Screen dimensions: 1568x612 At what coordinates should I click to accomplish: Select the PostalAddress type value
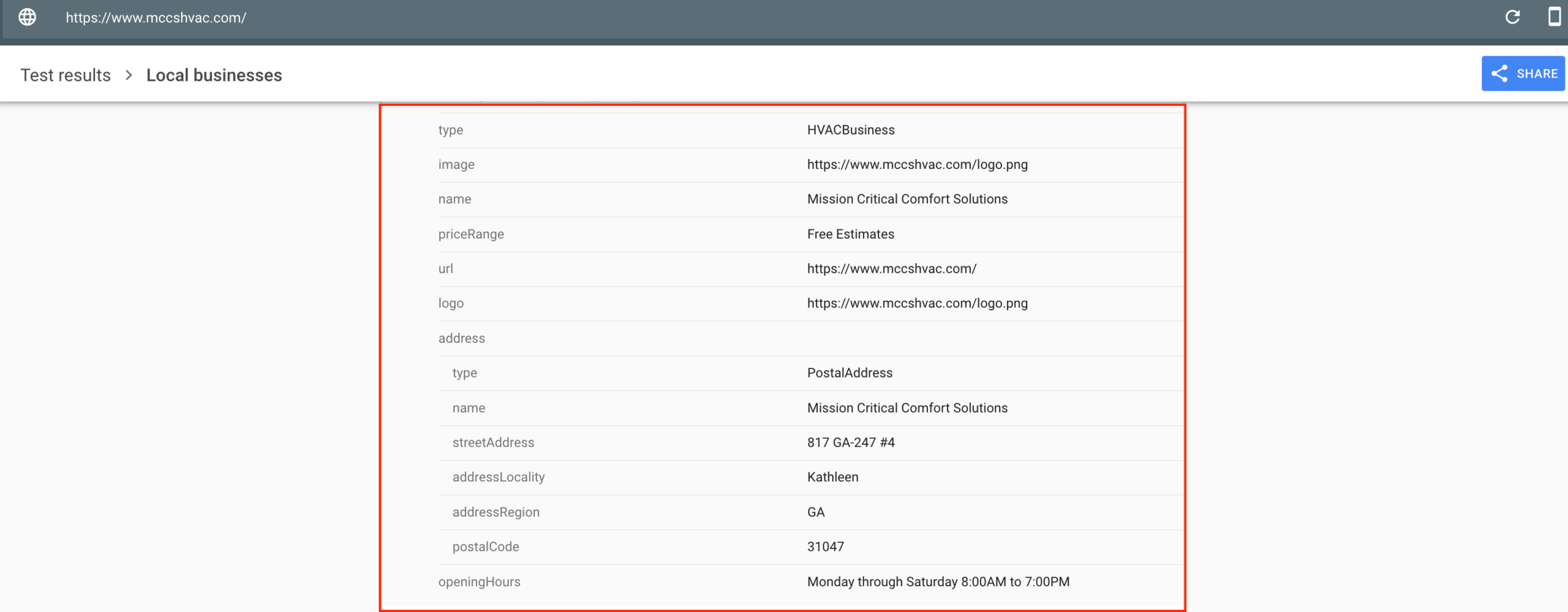point(850,373)
